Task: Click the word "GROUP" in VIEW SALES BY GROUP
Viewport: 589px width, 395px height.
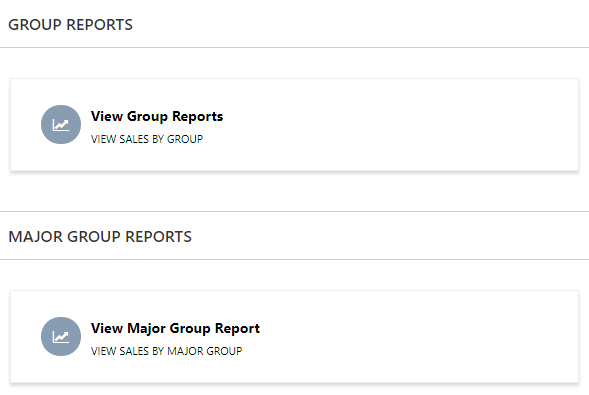Action: 185,139
